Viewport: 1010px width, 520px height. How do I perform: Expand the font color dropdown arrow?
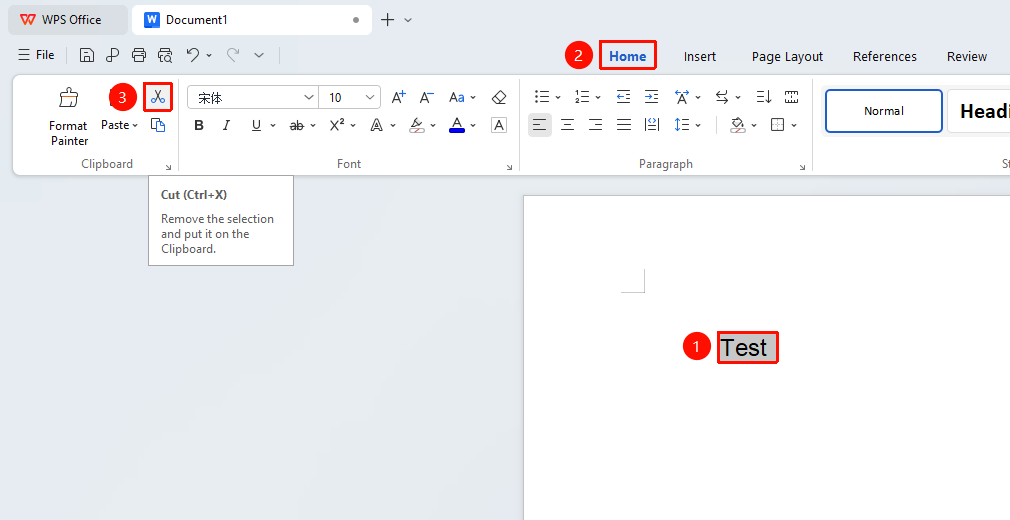[473, 126]
